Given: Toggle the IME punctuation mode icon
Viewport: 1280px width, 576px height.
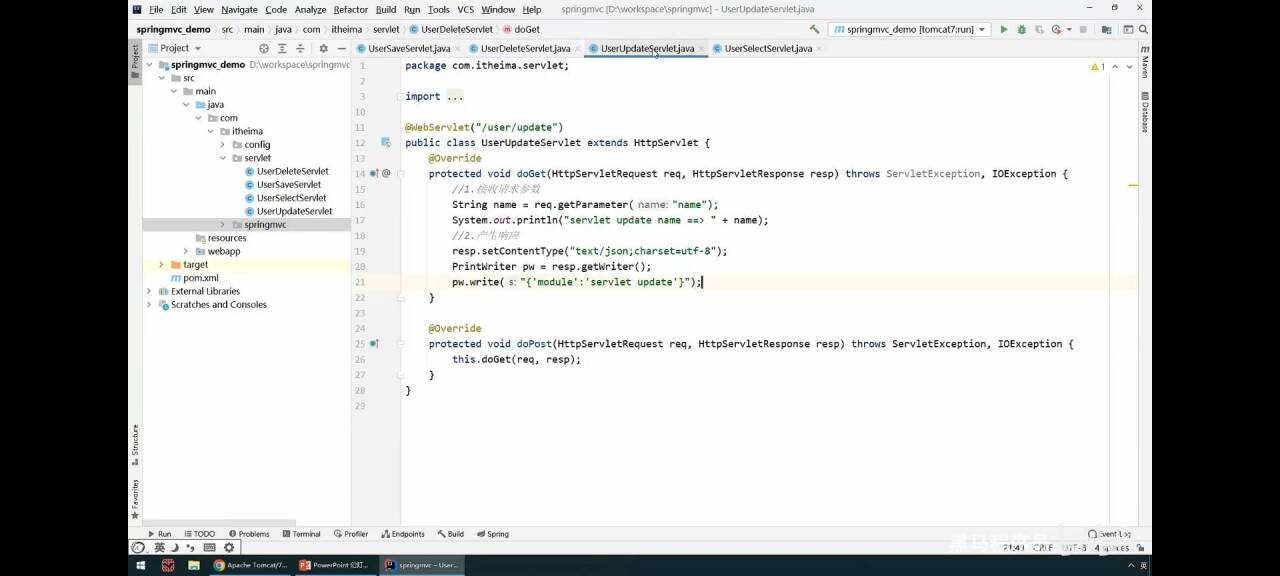Looking at the screenshot, I should pyautogui.click(x=191, y=547).
